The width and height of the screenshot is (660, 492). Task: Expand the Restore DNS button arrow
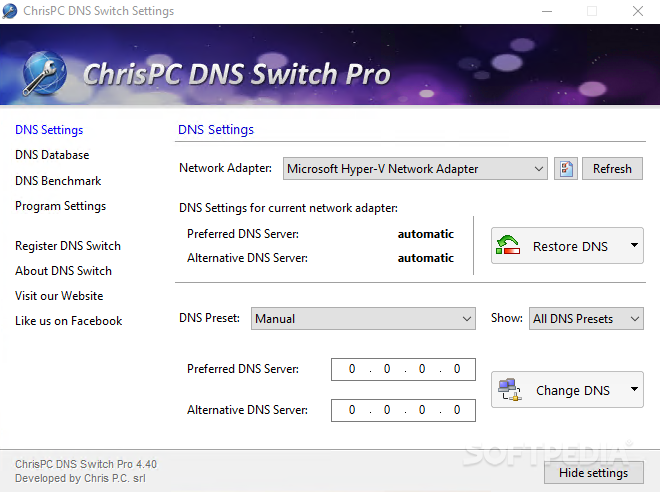634,245
